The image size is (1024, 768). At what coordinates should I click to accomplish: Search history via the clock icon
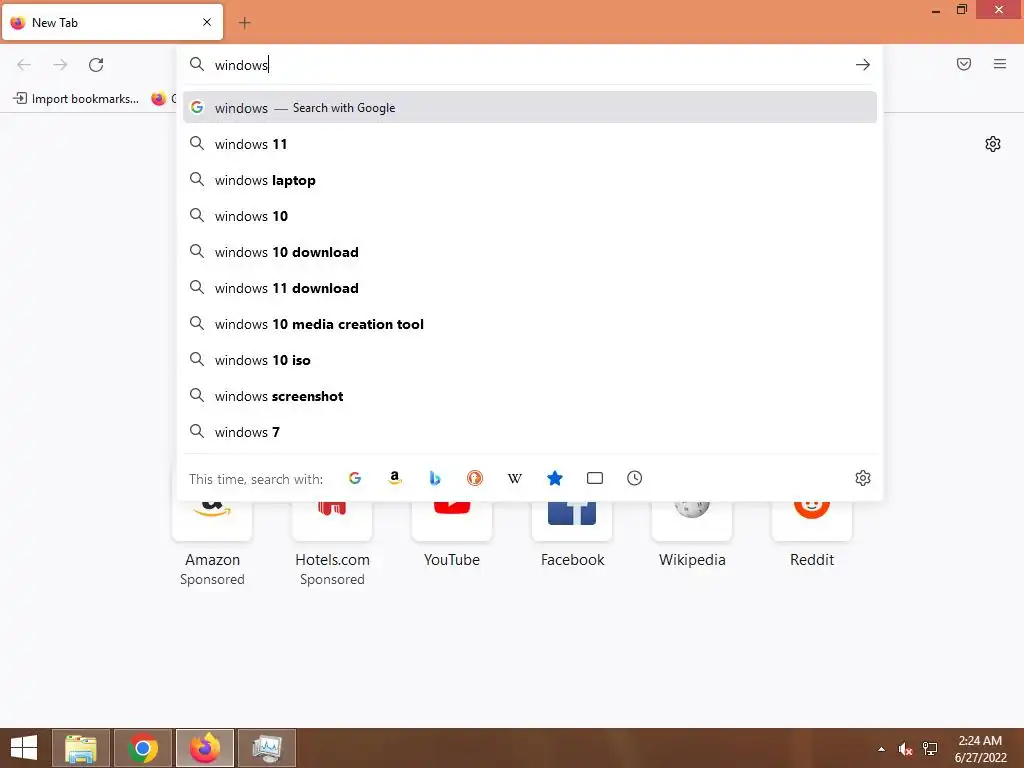[635, 478]
